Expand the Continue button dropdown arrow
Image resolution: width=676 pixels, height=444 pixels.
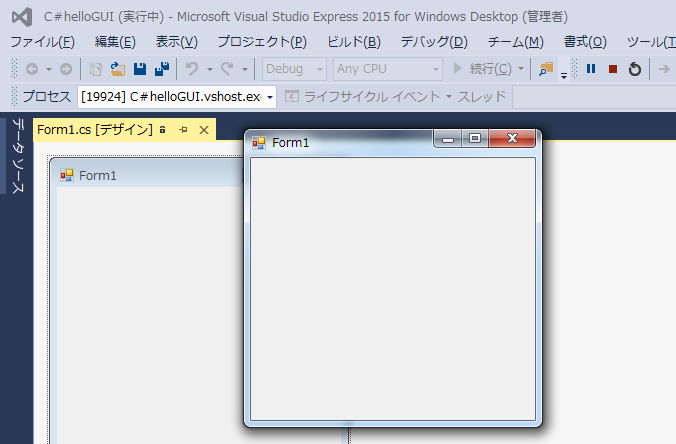[521, 69]
